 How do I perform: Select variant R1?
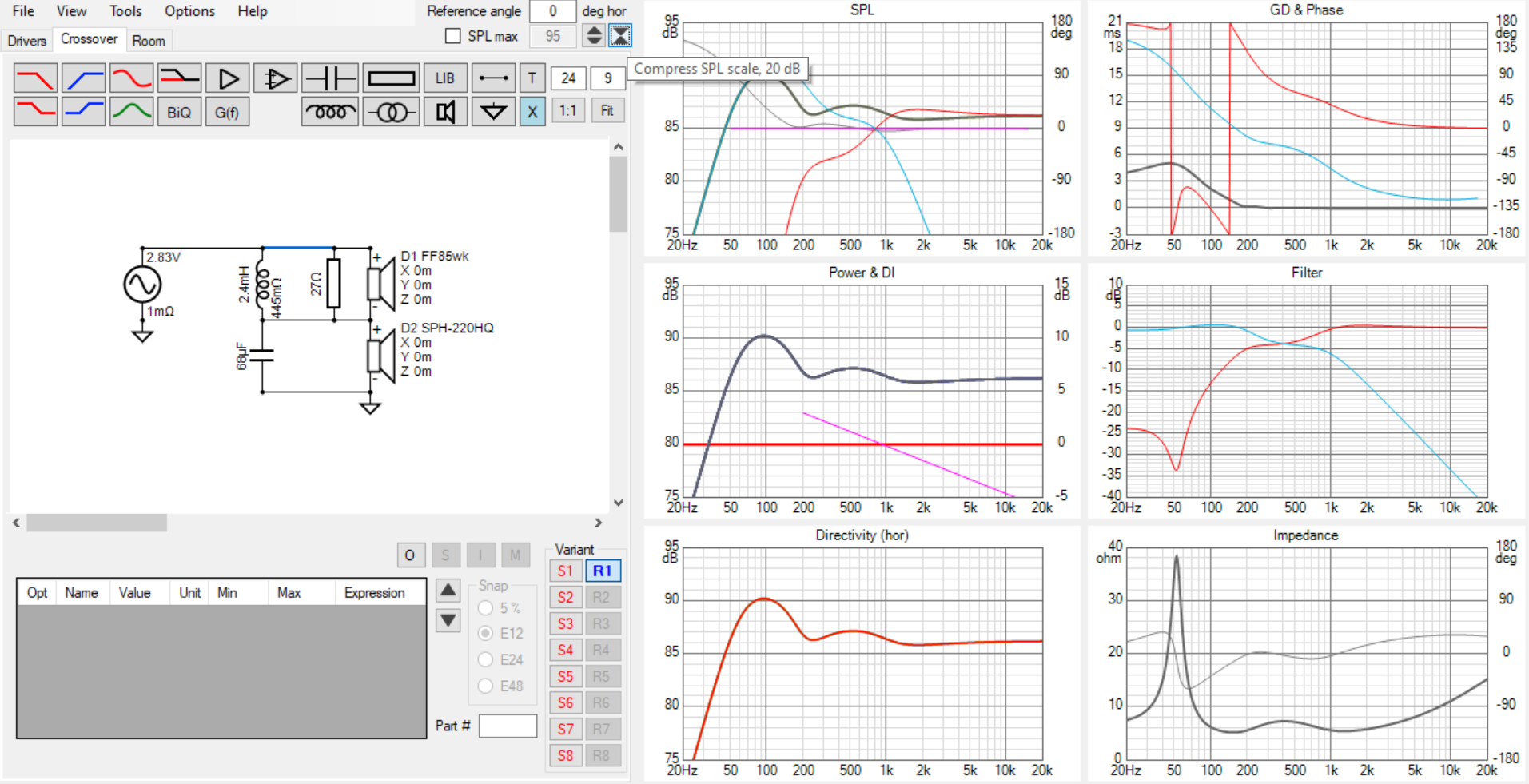click(x=603, y=571)
